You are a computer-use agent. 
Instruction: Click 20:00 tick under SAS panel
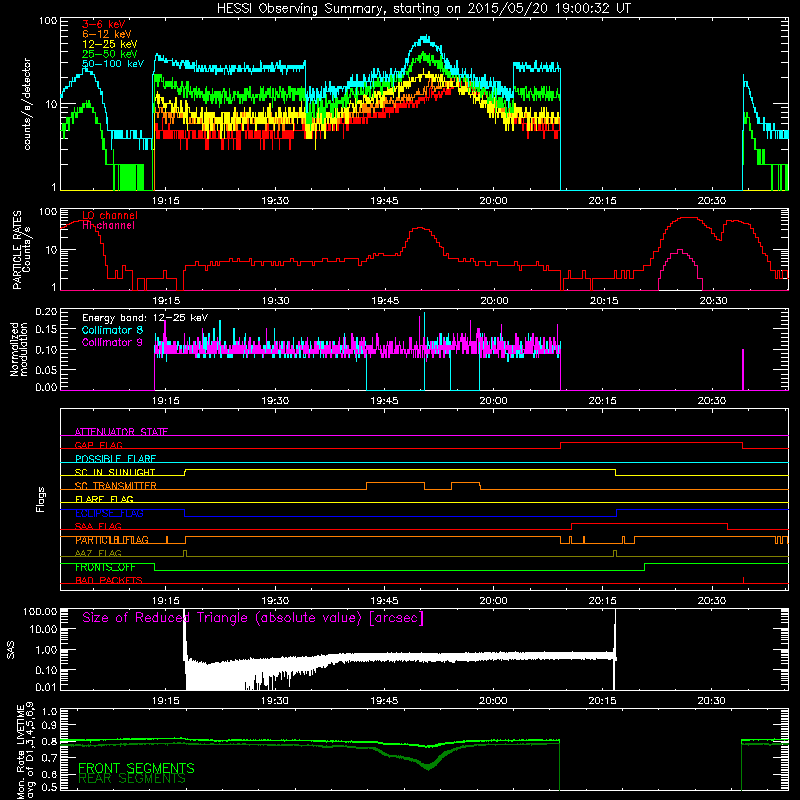(x=493, y=701)
